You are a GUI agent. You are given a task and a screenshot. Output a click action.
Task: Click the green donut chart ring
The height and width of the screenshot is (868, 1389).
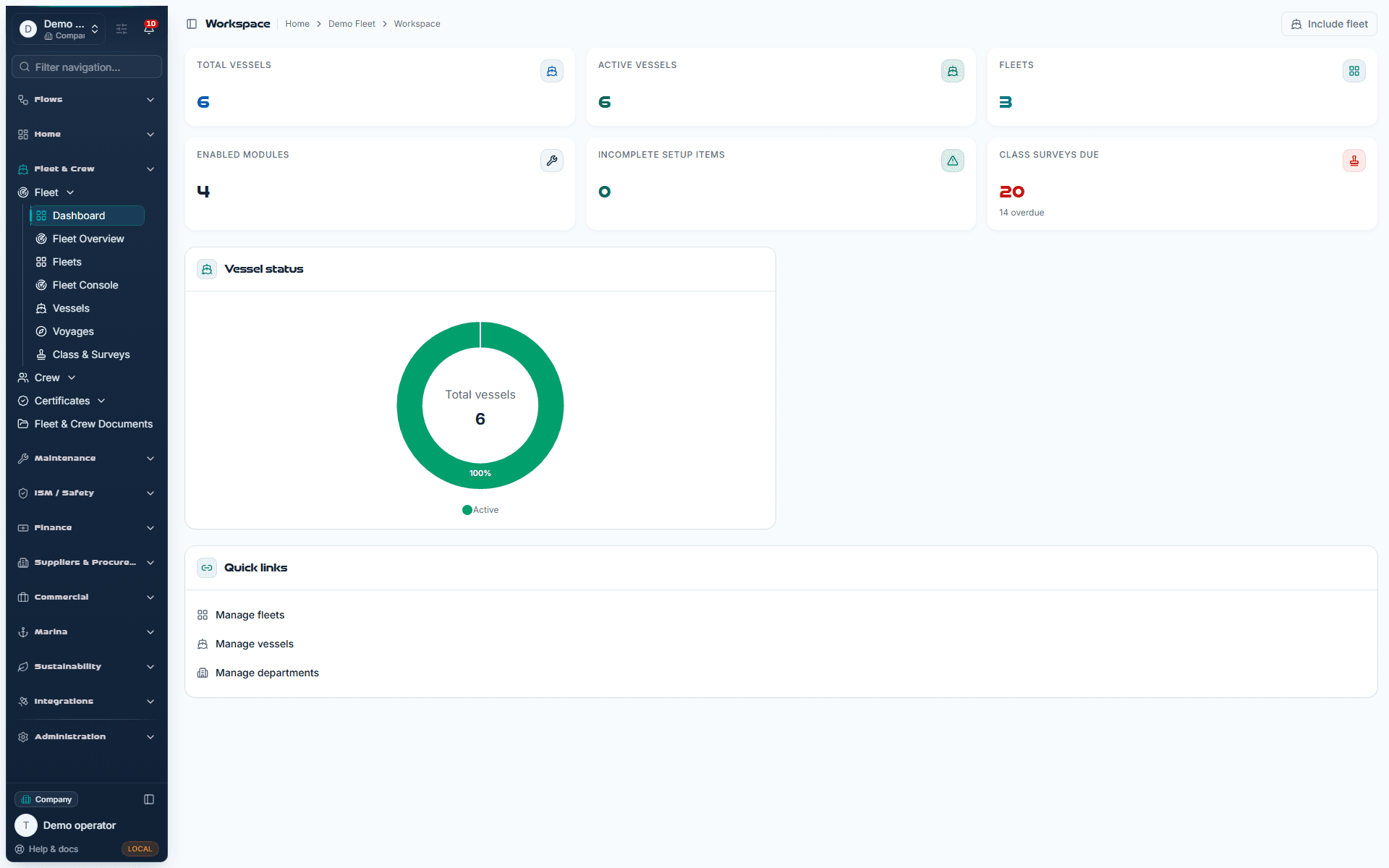pyautogui.click(x=409, y=405)
